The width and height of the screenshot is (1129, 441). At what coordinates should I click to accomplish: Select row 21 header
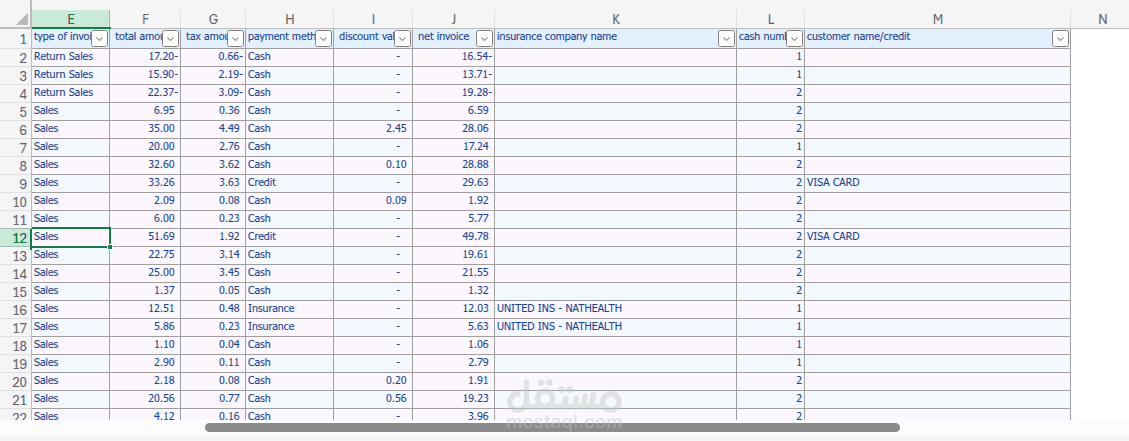(x=16, y=400)
